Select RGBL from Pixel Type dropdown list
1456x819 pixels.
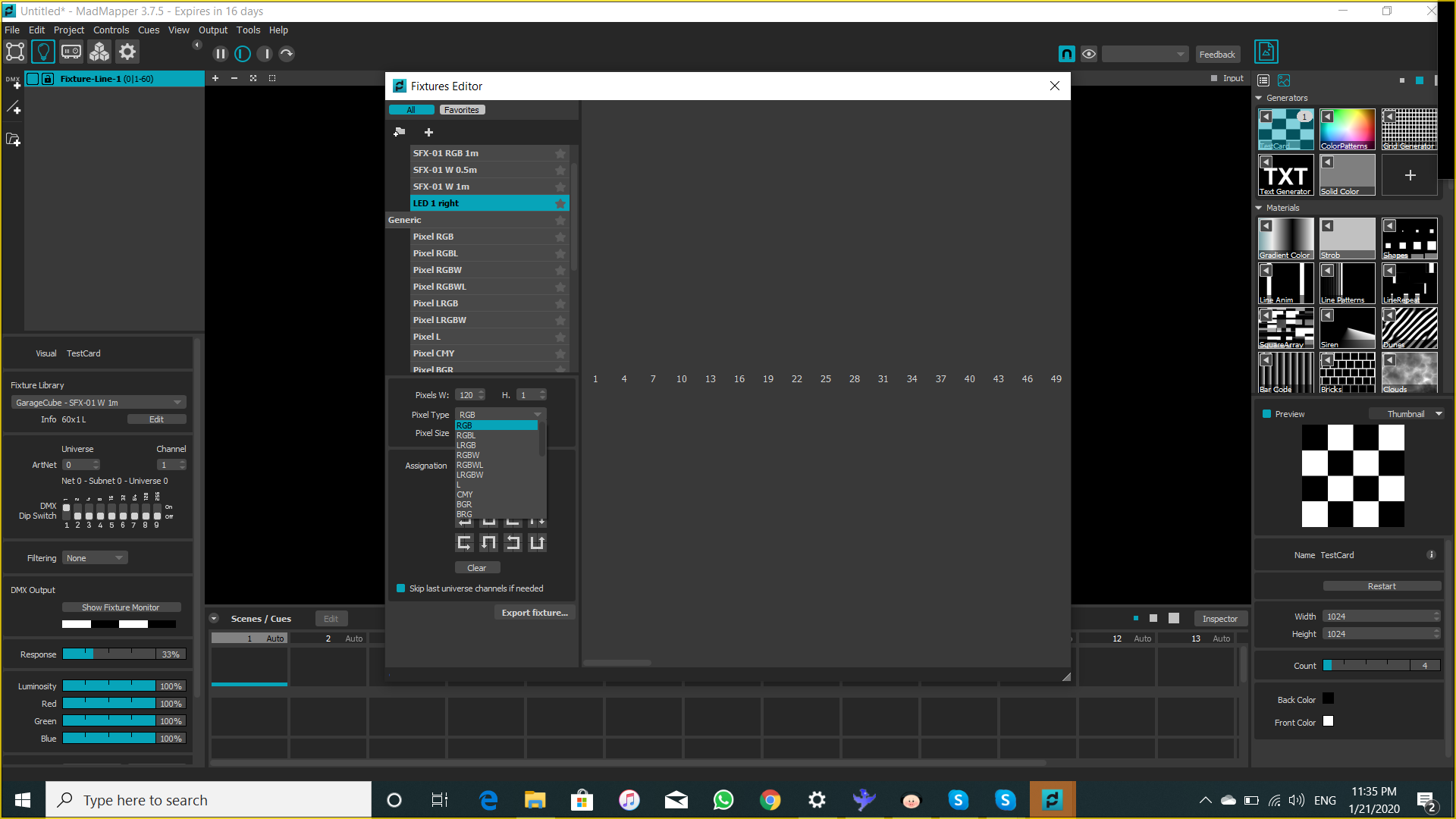coord(466,434)
